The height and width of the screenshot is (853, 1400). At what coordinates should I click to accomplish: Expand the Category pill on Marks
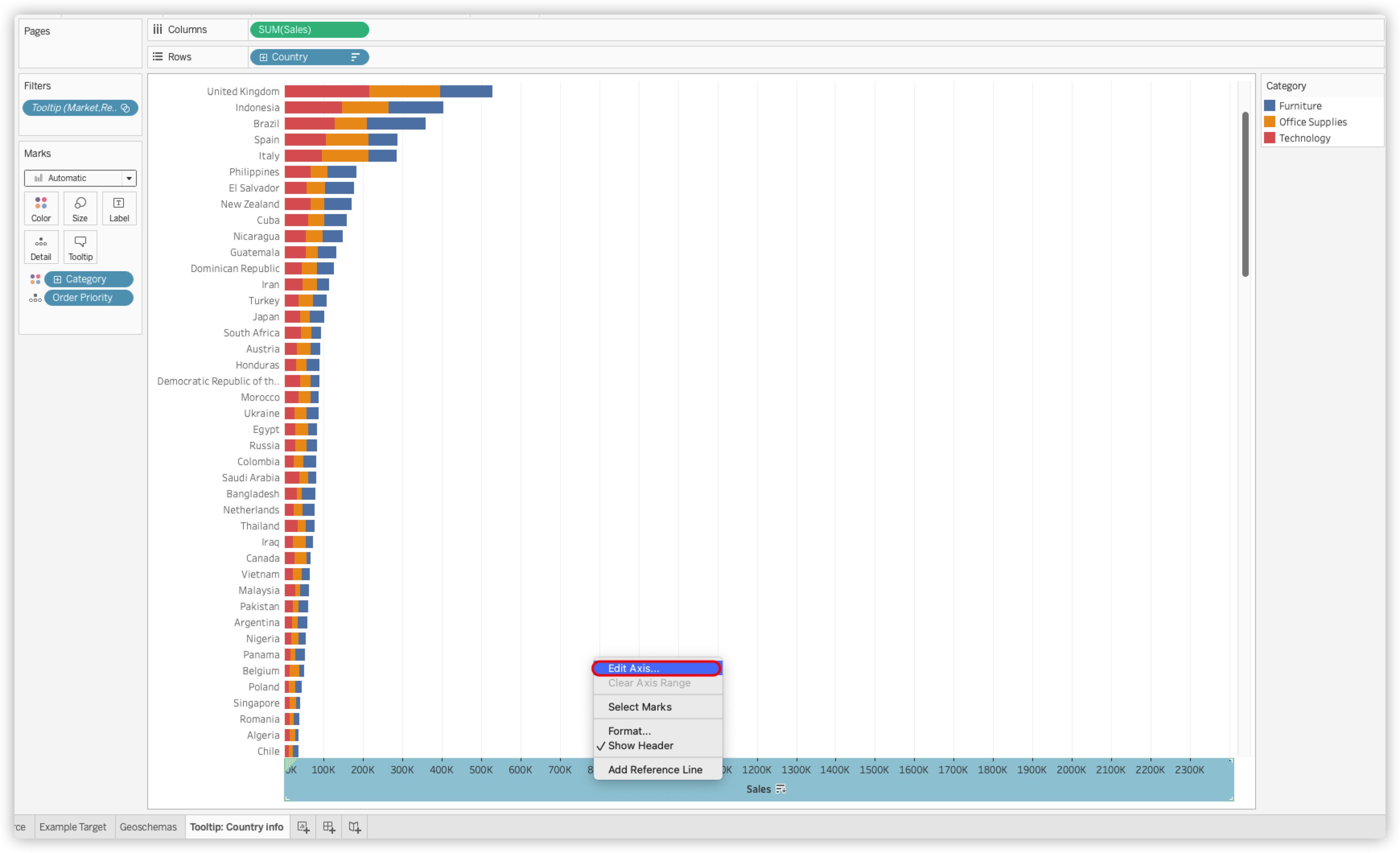[58, 279]
